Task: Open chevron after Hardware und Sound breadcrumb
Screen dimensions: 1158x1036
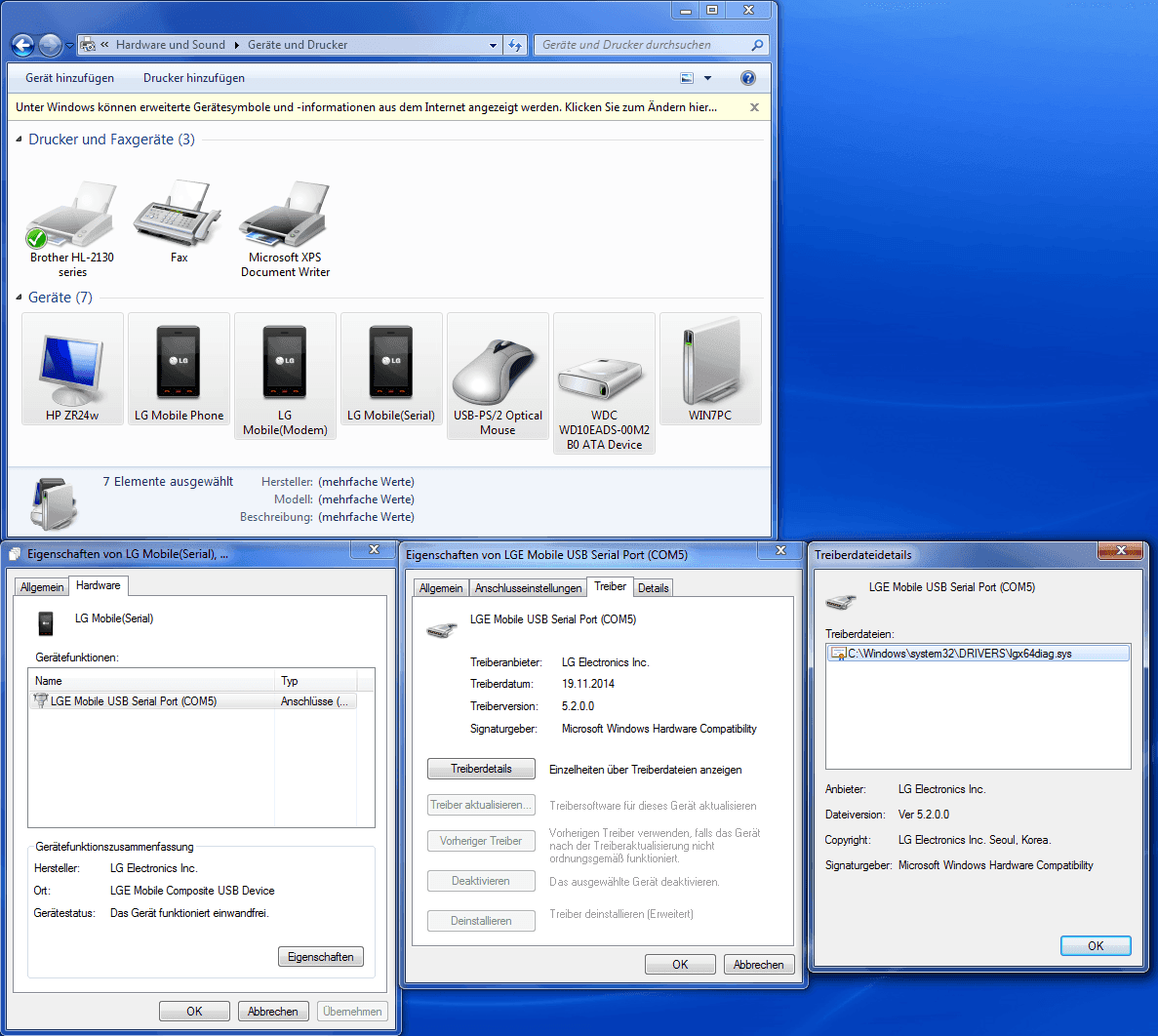Action: tap(236, 45)
